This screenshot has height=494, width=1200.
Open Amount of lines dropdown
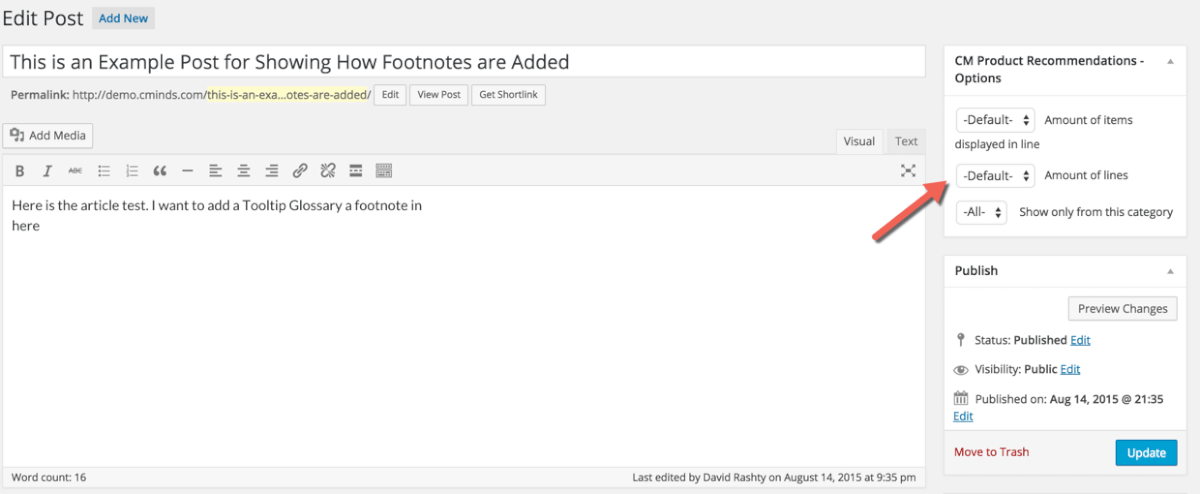(995, 176)
